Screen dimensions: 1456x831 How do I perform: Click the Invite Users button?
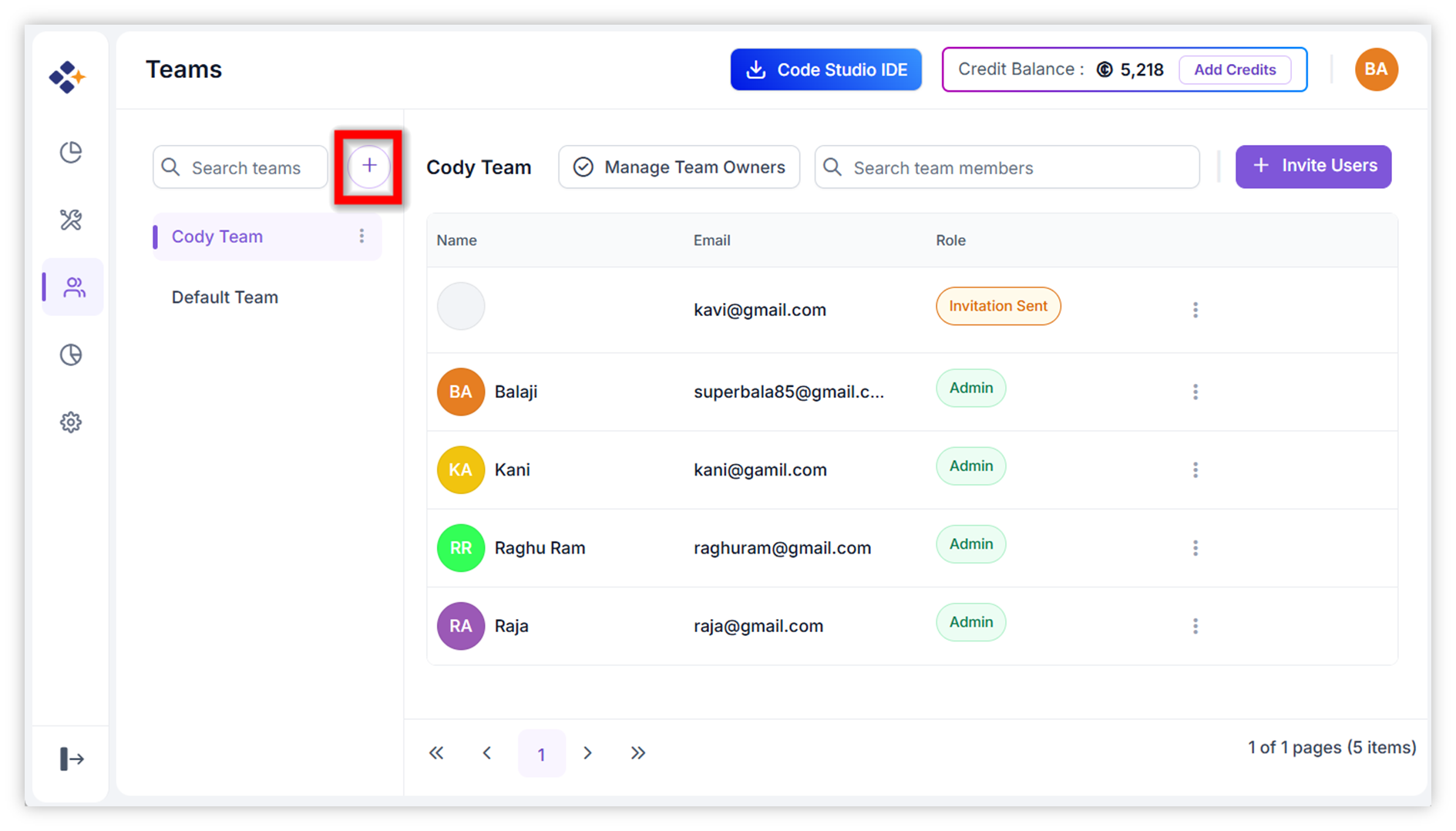pyautogui.click(x=1313, y=167)
